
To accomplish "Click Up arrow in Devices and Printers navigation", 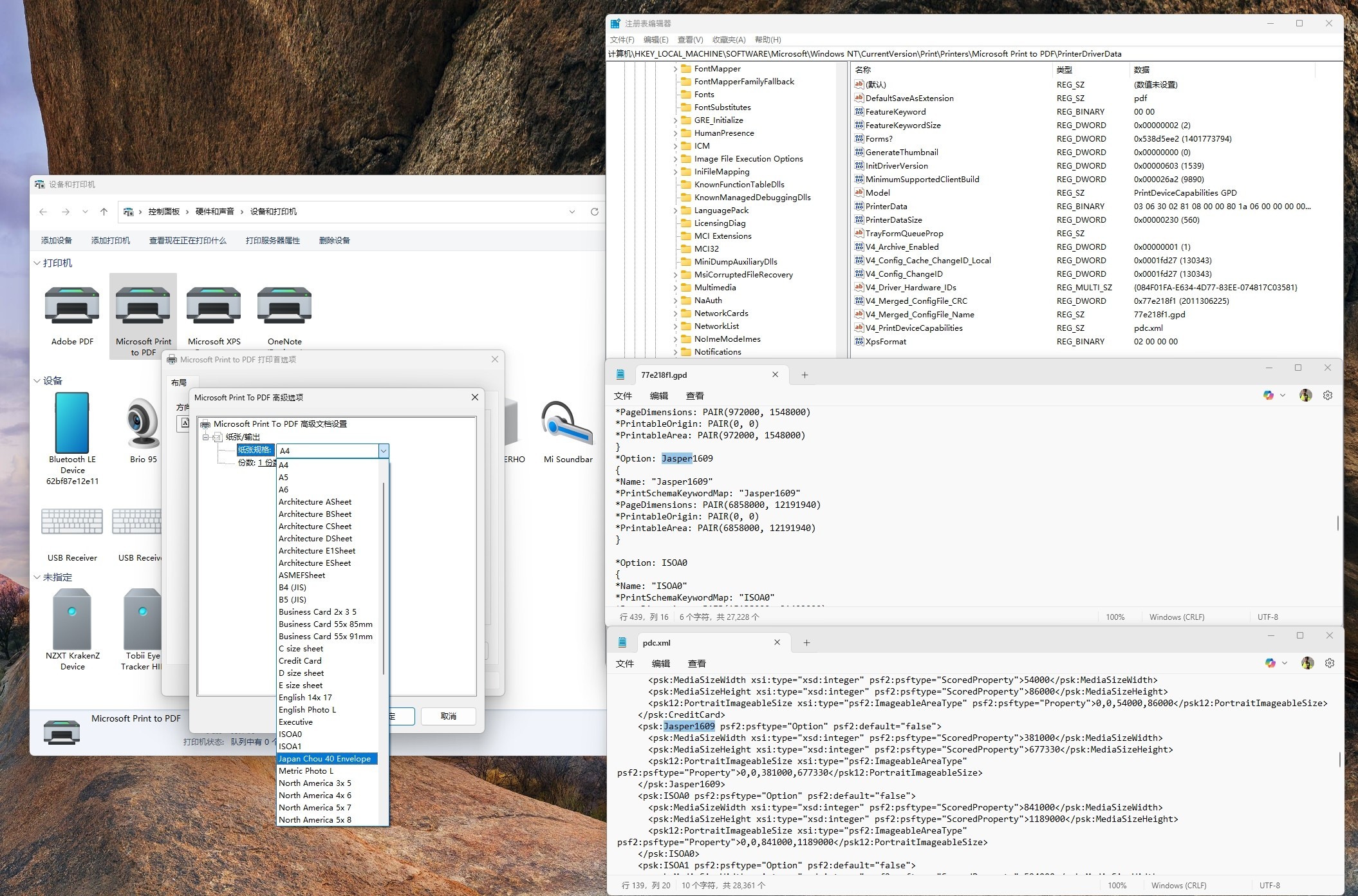I will click(x=104, y=212).
